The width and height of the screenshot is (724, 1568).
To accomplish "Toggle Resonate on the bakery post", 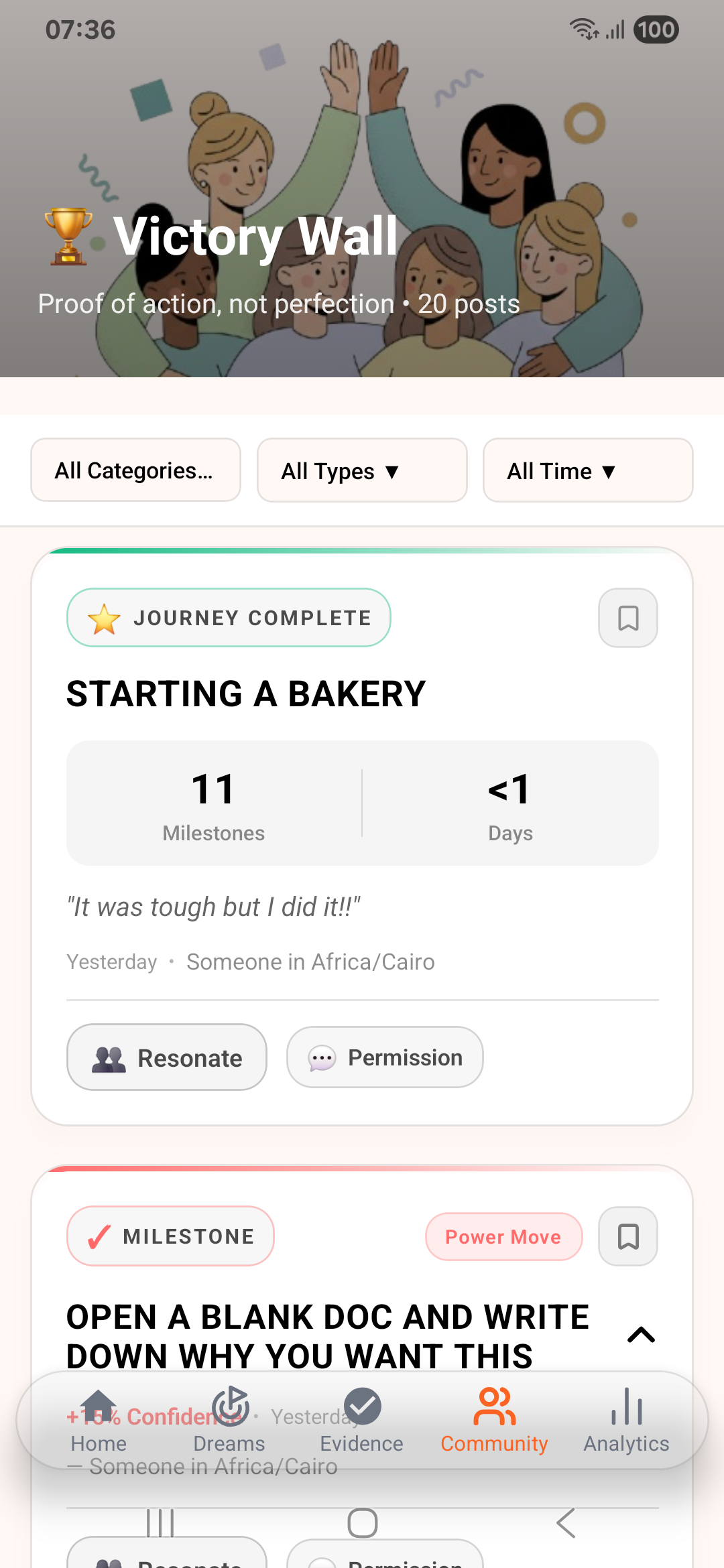I will tap(167, 1057).
